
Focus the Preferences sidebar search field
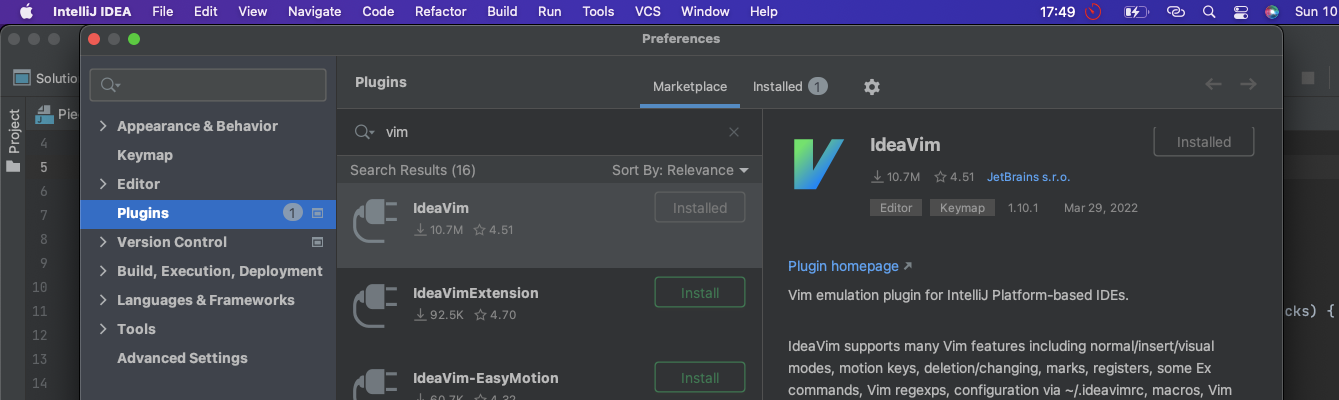pos(208,86)
